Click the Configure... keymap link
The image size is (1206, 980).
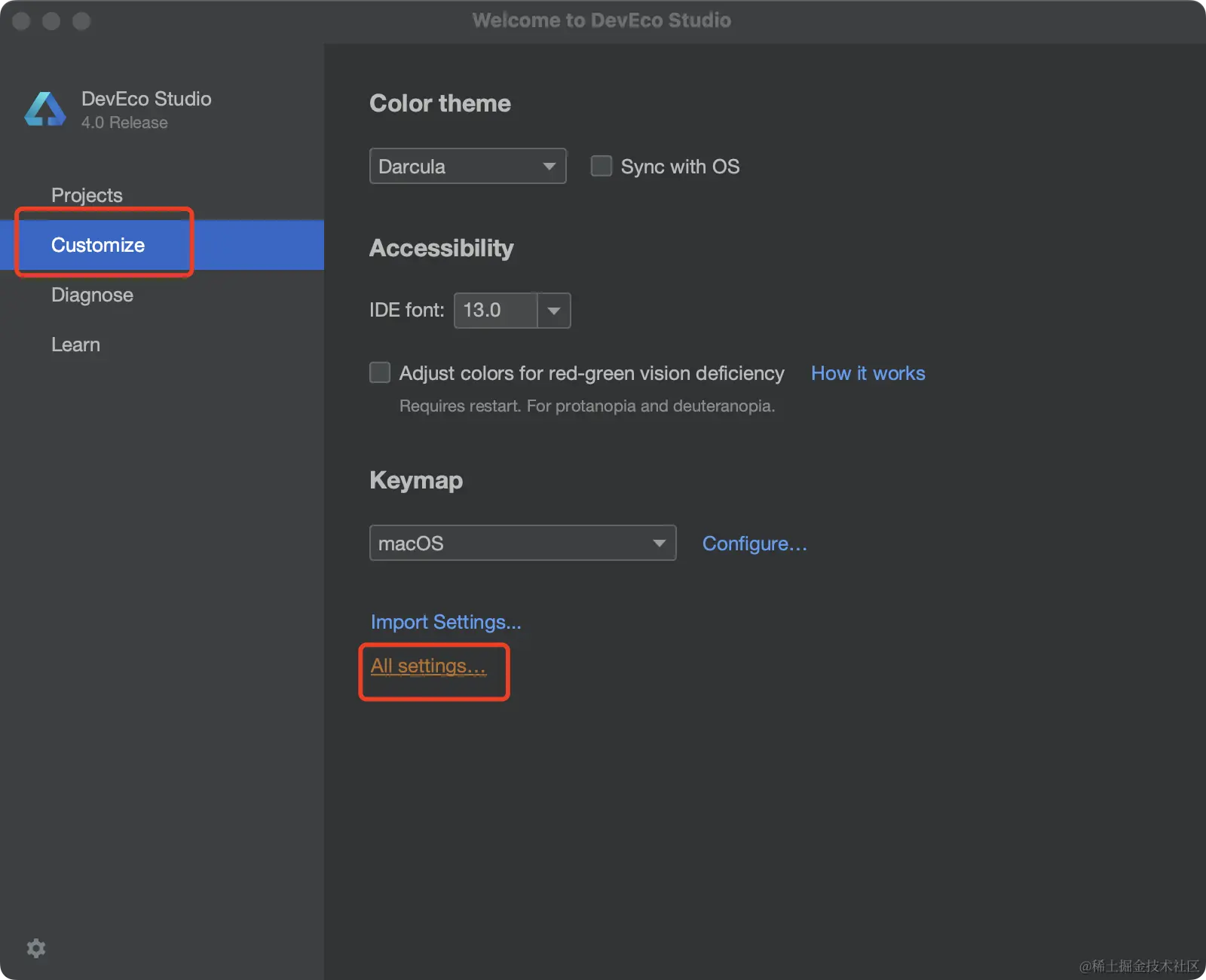[x=755, y=544]
